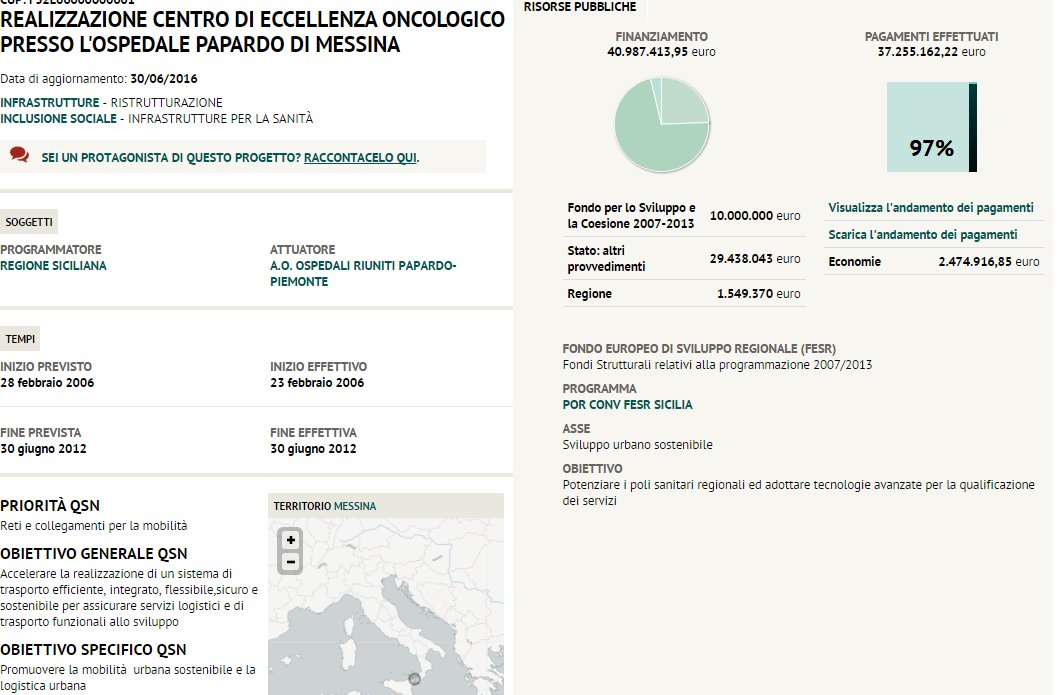Click Stato: altri provvedimenti label
This screenshot has width=1059, height=695.
click(x=606, y=259)
